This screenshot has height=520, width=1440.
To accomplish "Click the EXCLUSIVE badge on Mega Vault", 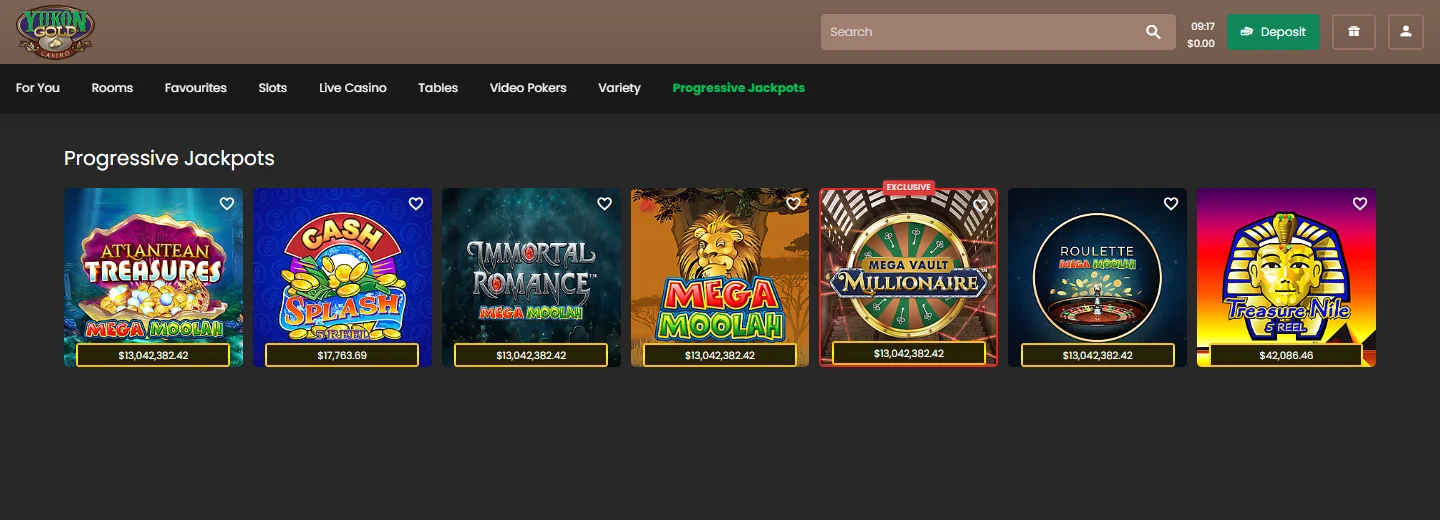I will coord(908,187).
